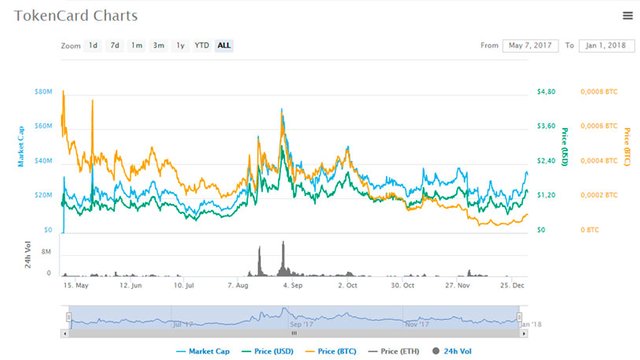Set zoom to 1y
Screen dimensions: 640x360
tap(180, 45)
